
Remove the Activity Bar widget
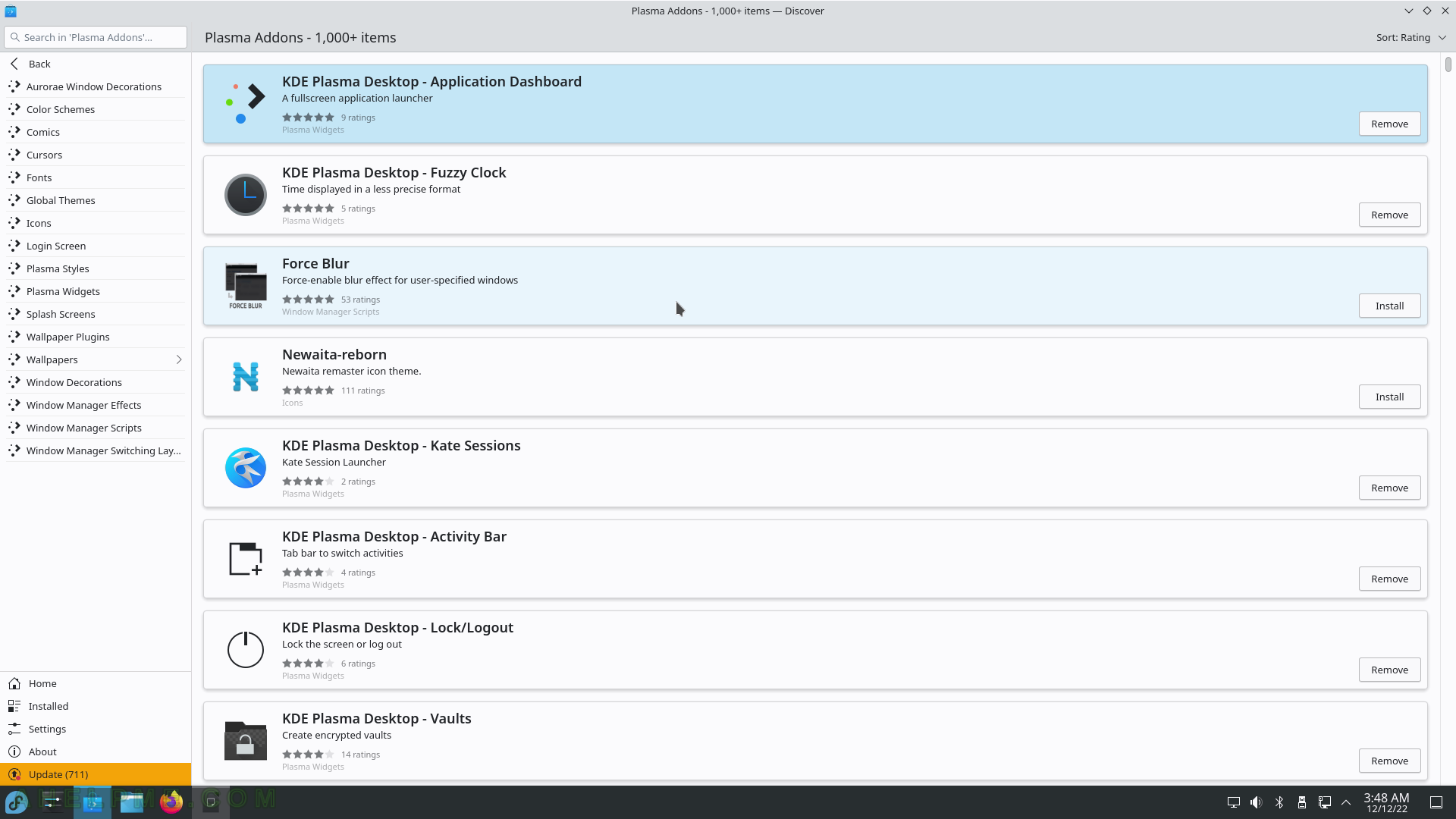[x=1389, y=579]
